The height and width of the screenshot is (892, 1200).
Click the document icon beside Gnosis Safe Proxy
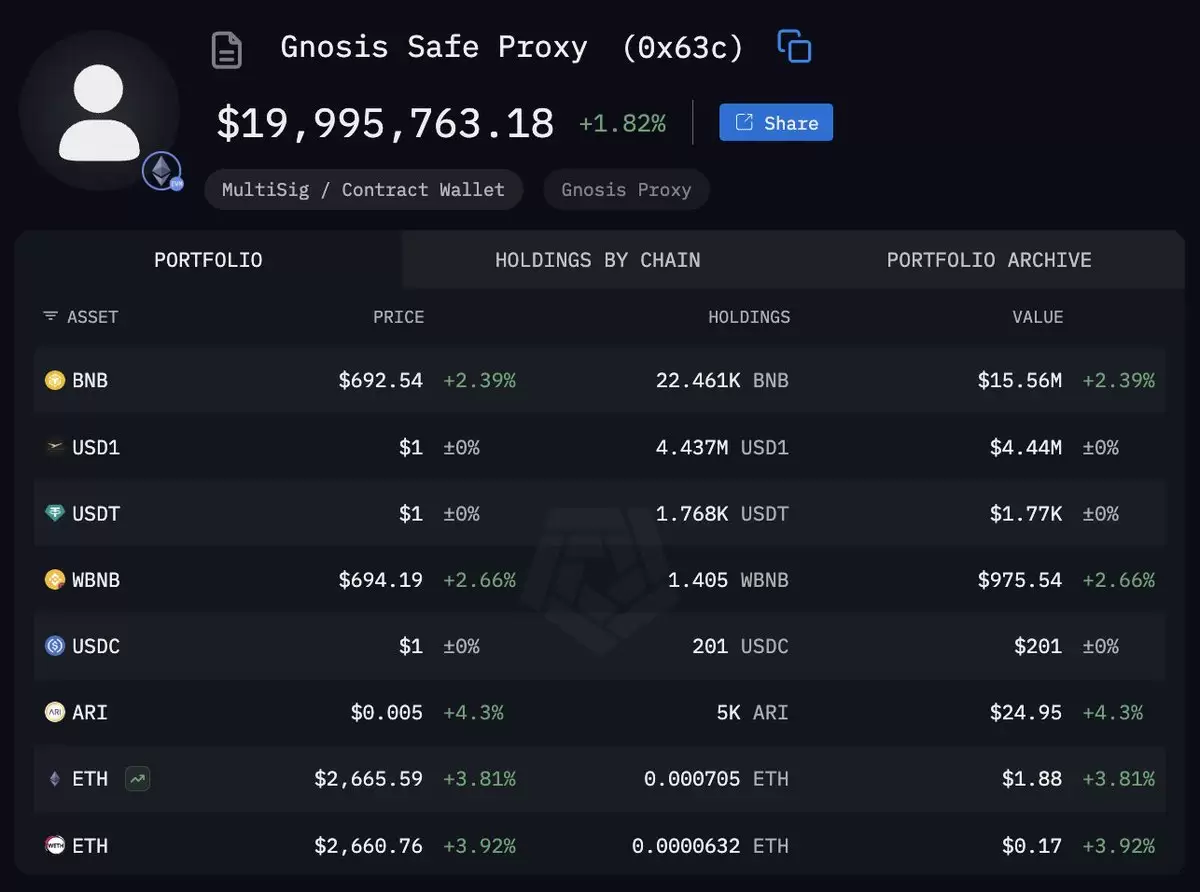[227, 50]
